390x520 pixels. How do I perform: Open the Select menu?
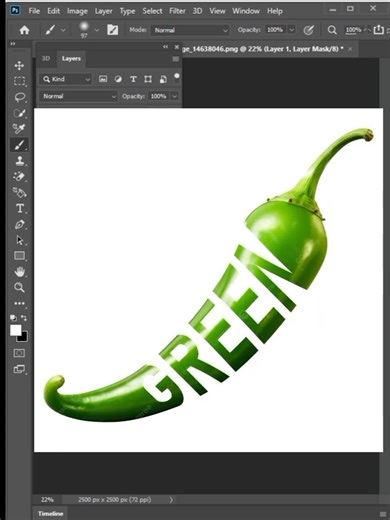[152, 11]
